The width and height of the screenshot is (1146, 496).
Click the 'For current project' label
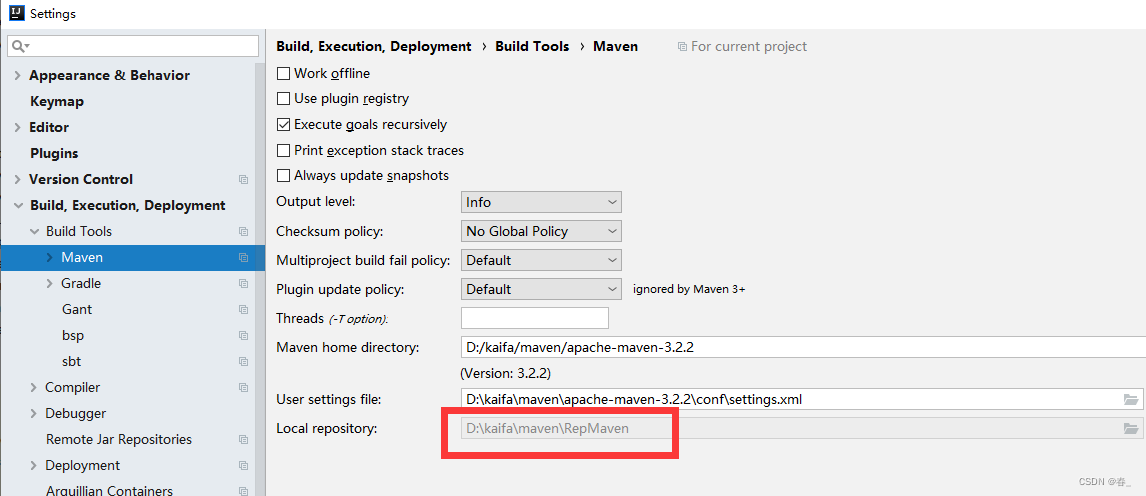coord(749,46)
